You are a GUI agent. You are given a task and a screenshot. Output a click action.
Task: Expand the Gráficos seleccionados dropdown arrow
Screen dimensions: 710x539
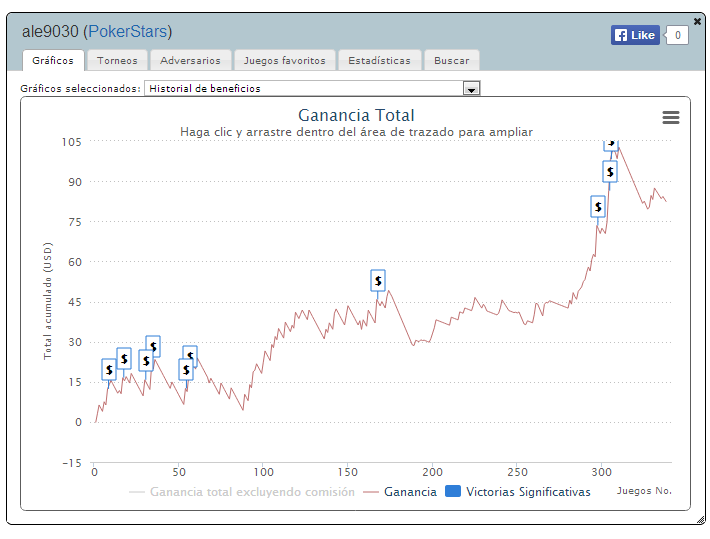(x=471, y=89)
